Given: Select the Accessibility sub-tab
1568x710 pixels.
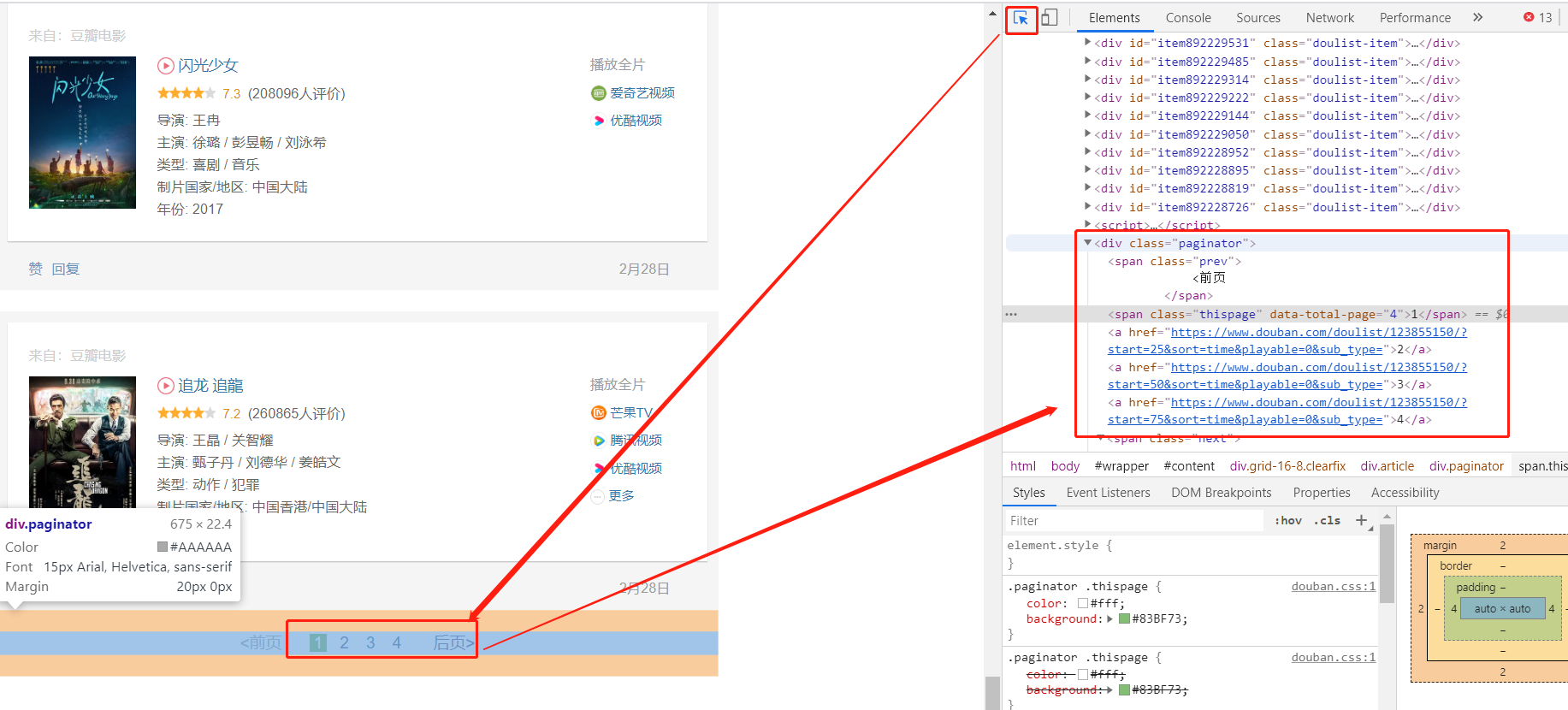Looking at the screenshot, I should (x=1405, y=493).
